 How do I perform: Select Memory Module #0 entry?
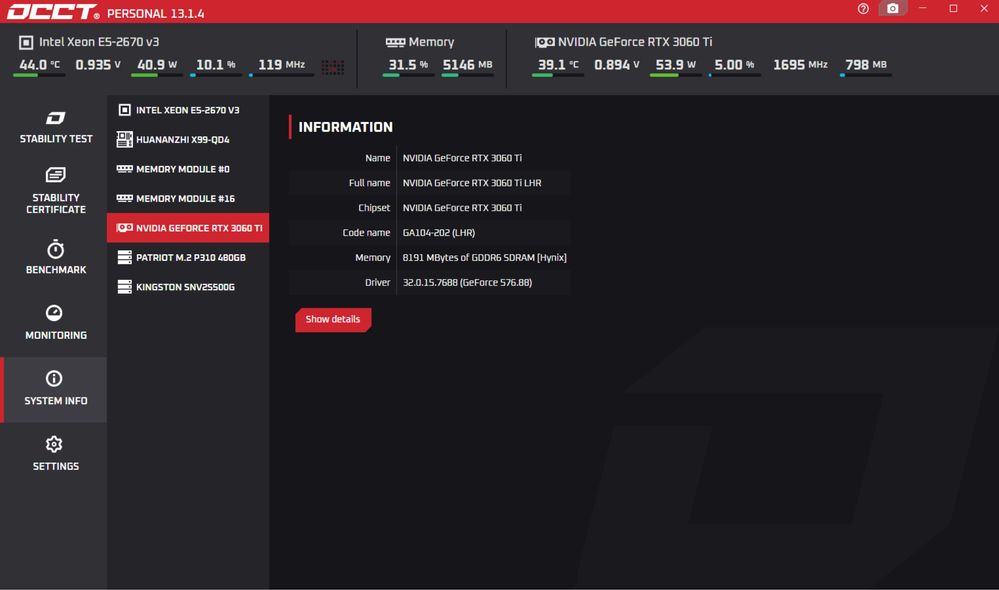tap(188, 169)
